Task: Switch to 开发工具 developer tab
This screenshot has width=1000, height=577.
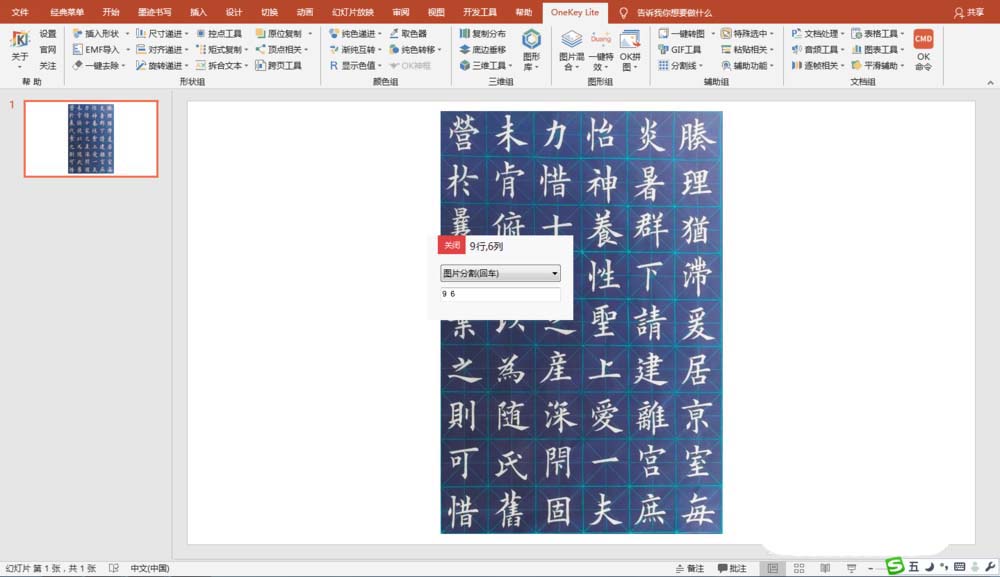Action: point(480,12)
